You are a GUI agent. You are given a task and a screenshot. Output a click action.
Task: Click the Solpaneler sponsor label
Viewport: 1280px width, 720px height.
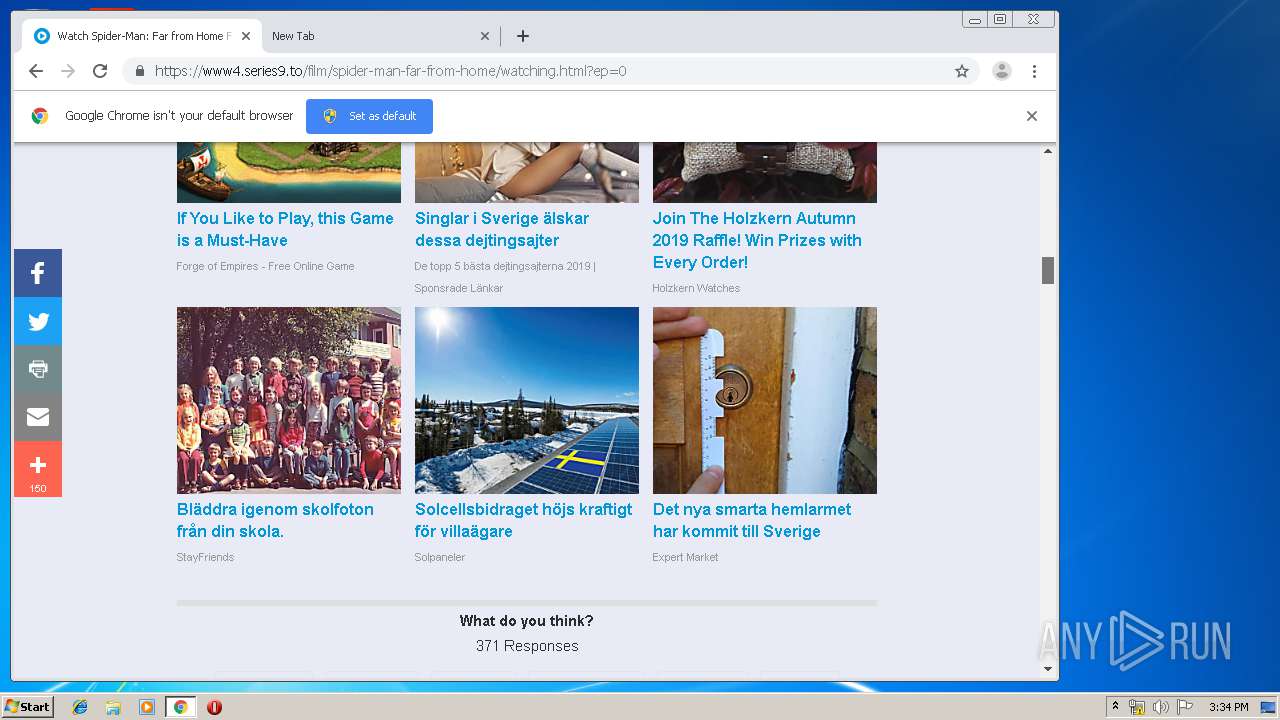pyautogui.click(x=440, y=557)
